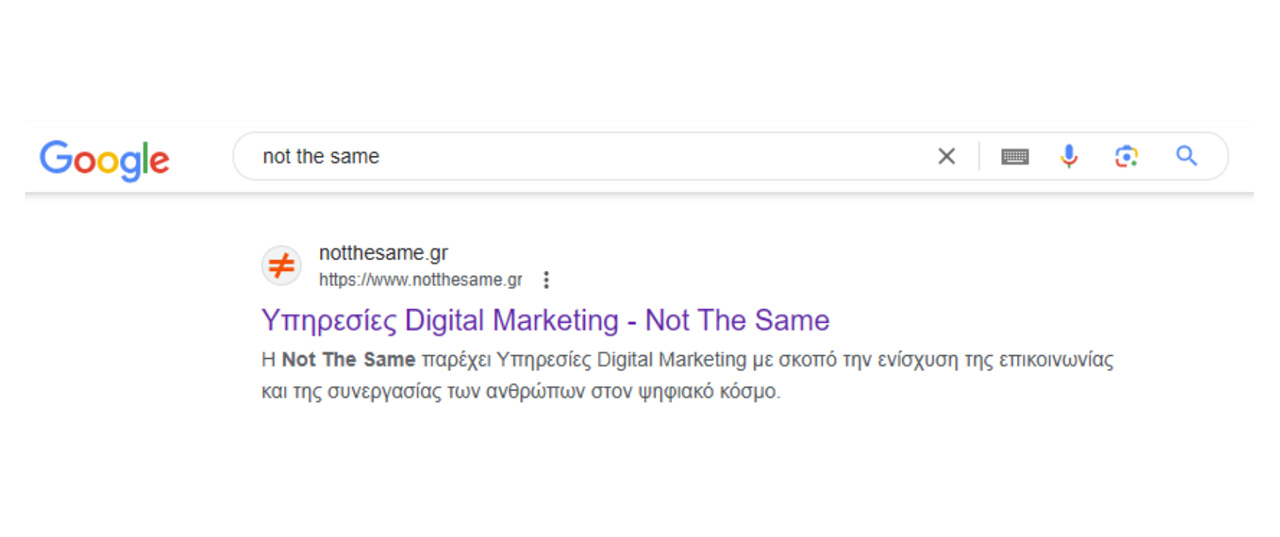Viewport: 1280px width, 537px height.
Task: Submit search with magnifying glass button
Action: coord(1187,156)
